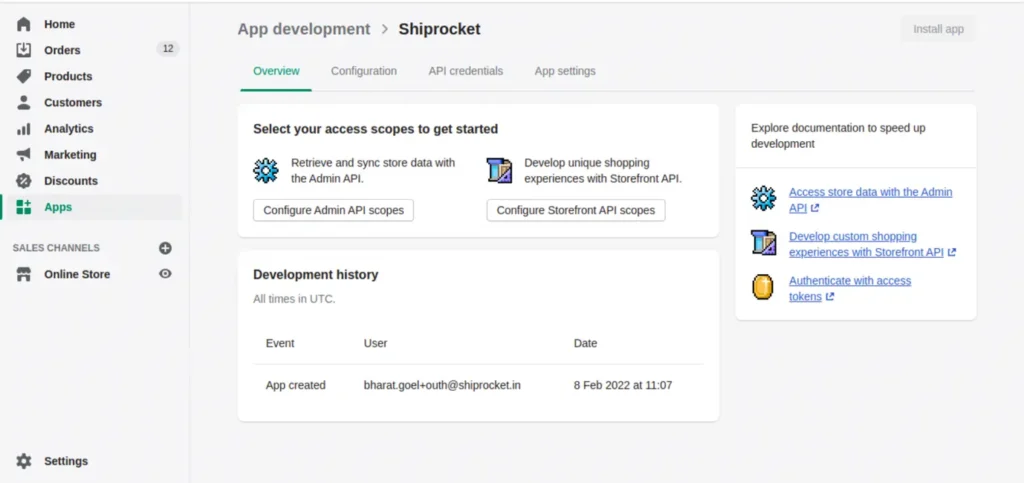The image size is (1024, 483).
Task: Click the breadcrumb chevron separator
Action: [x=385, y=29]
